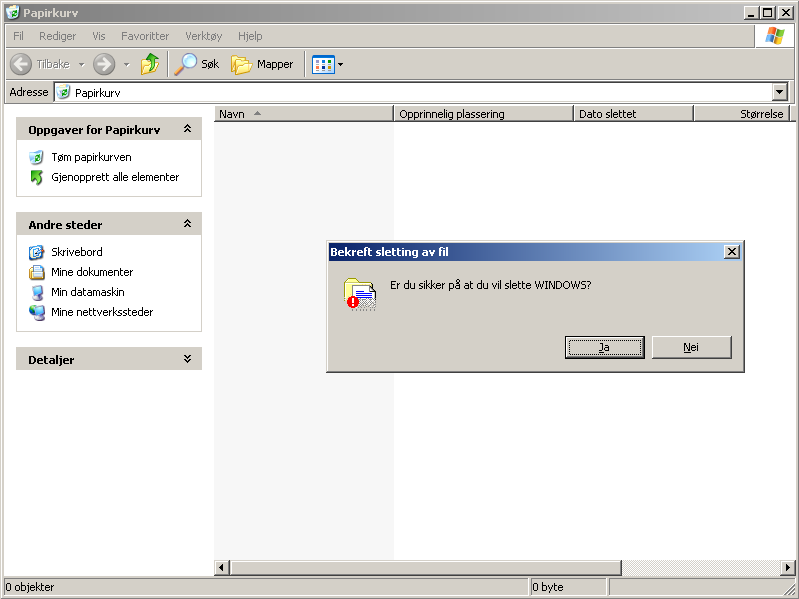
Task: Open the Hjelp menu
Action: click(250, 36)
